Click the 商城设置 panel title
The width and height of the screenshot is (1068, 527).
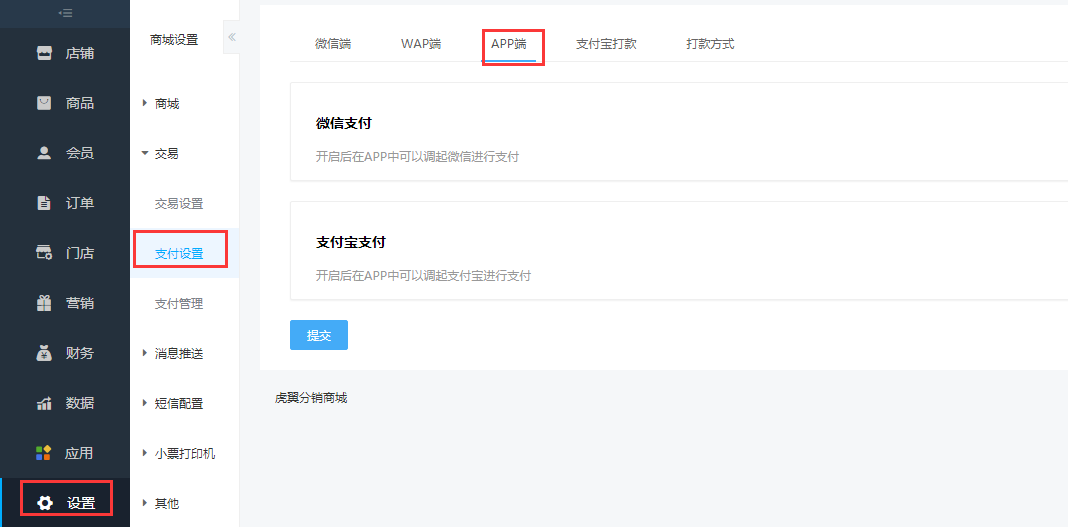point(174,39)
